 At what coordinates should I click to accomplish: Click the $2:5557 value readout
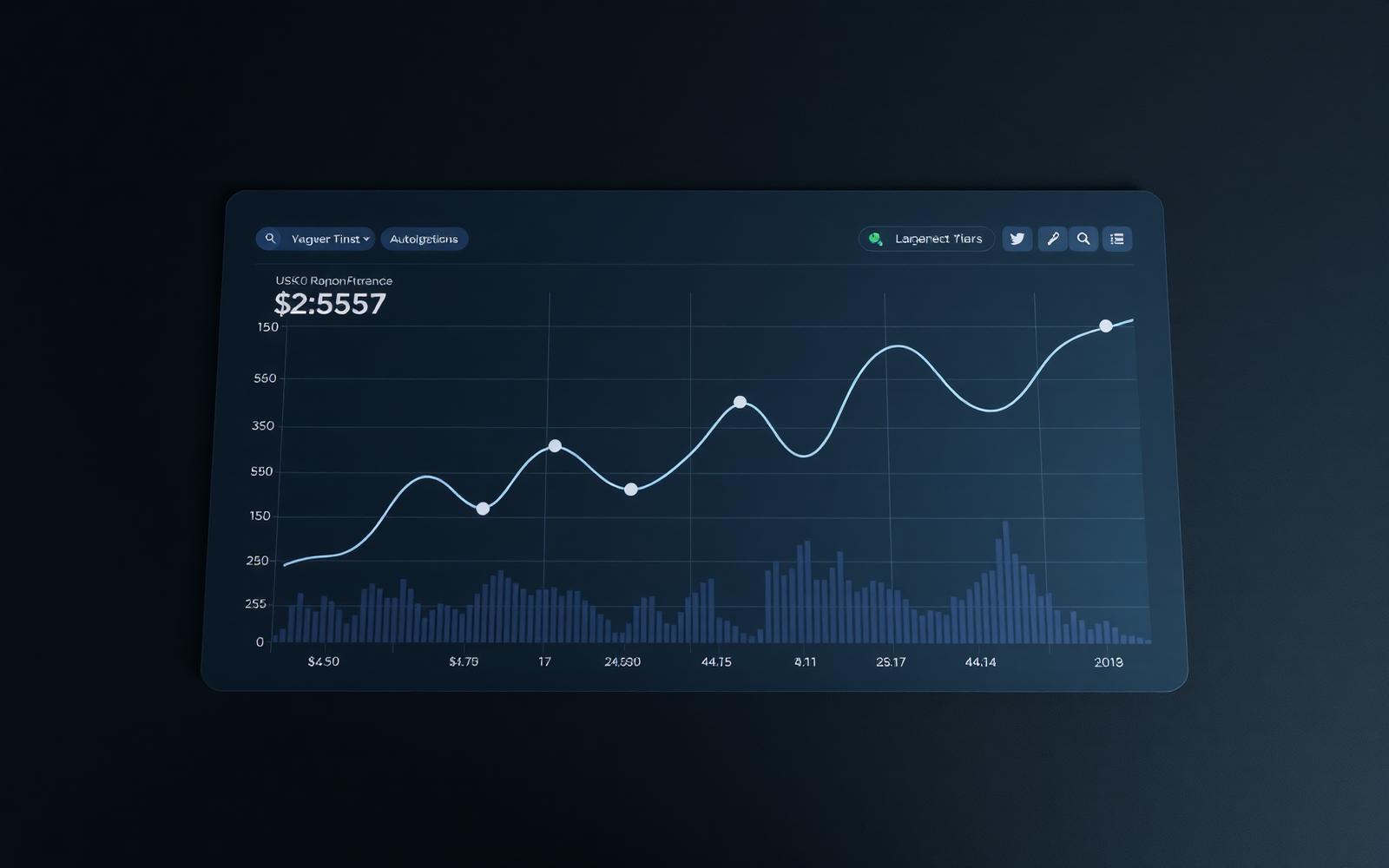pyautogui.click(x=330, y=304)
